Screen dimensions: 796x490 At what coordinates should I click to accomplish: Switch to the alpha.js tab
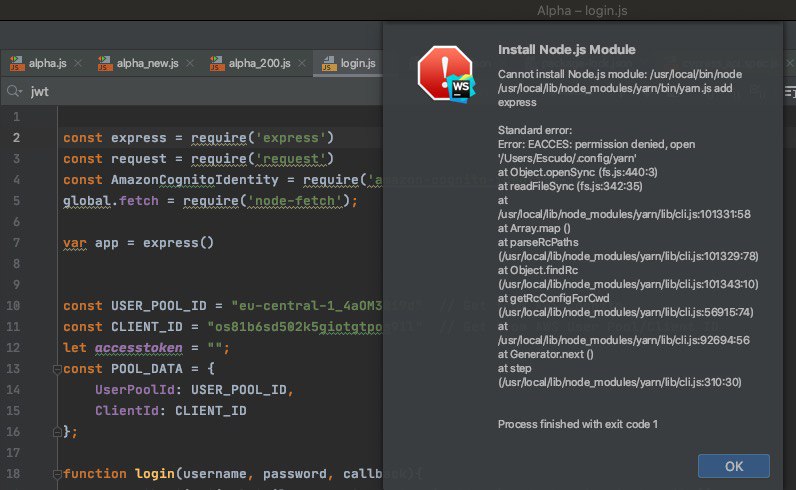pos(47,63)
